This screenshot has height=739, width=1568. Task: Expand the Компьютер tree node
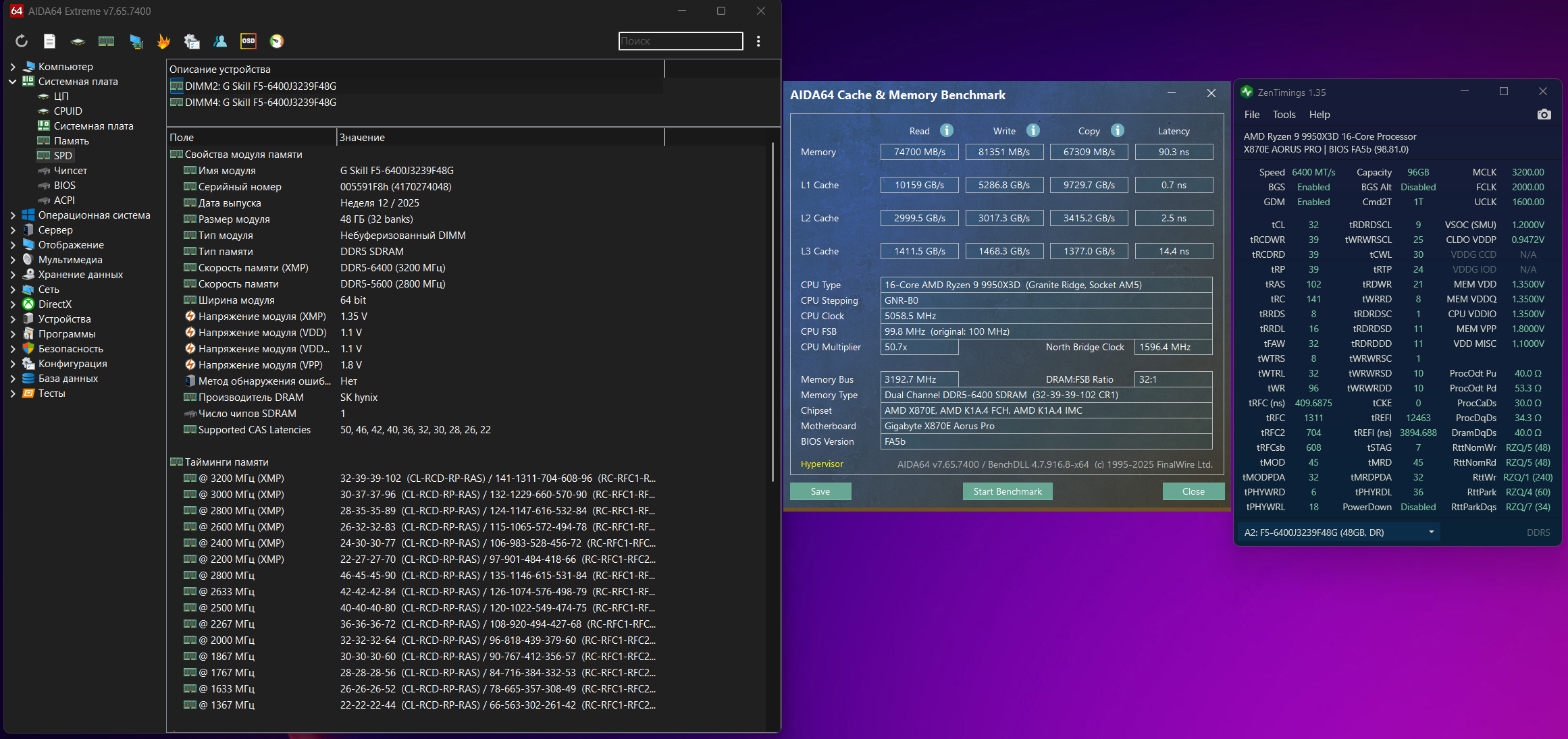[13, 67]
